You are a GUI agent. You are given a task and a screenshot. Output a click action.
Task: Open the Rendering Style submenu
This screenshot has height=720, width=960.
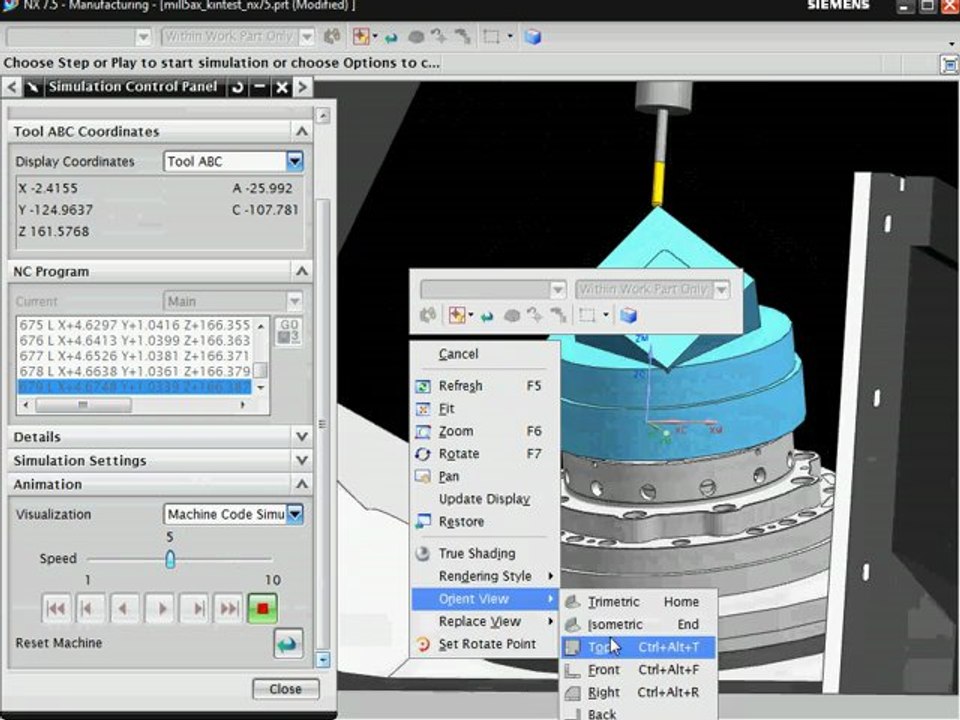pyautogui.click(x=485, y=576)
